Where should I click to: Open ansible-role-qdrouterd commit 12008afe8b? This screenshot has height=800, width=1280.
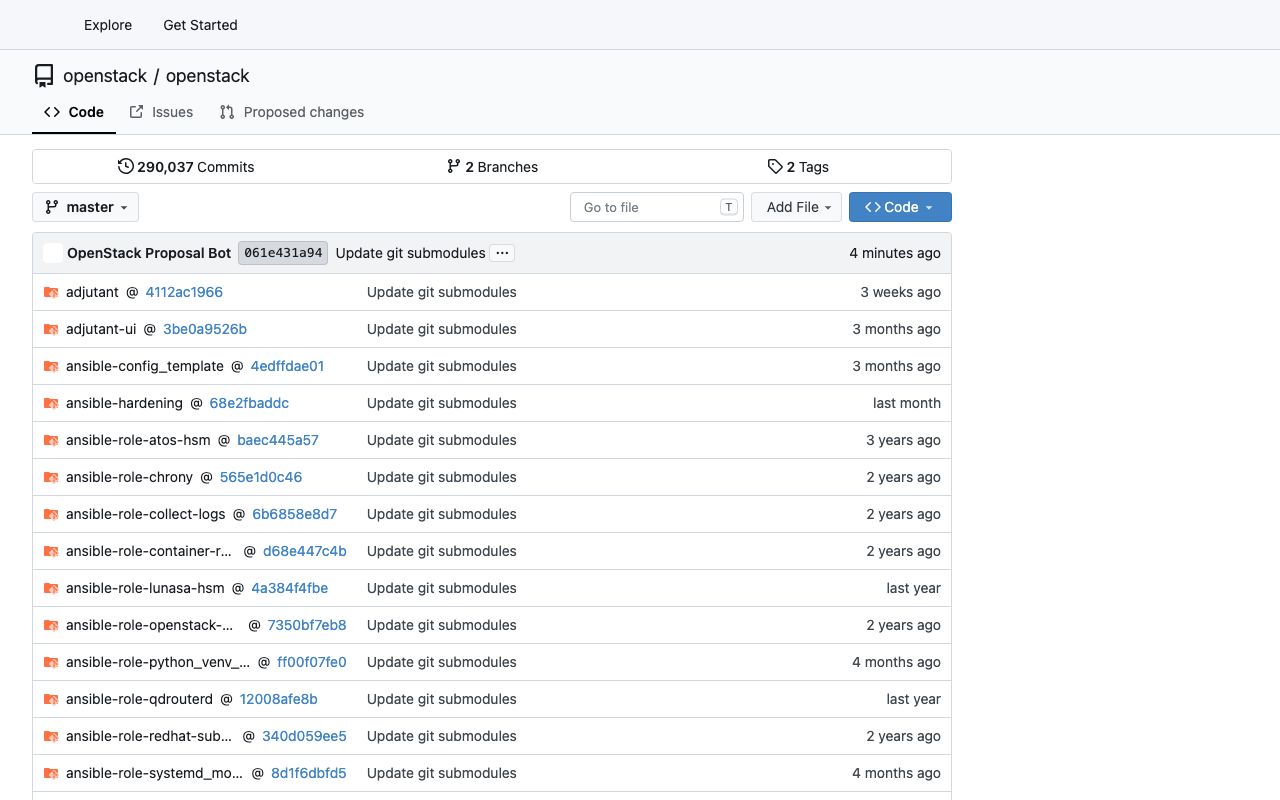point(279,699)
